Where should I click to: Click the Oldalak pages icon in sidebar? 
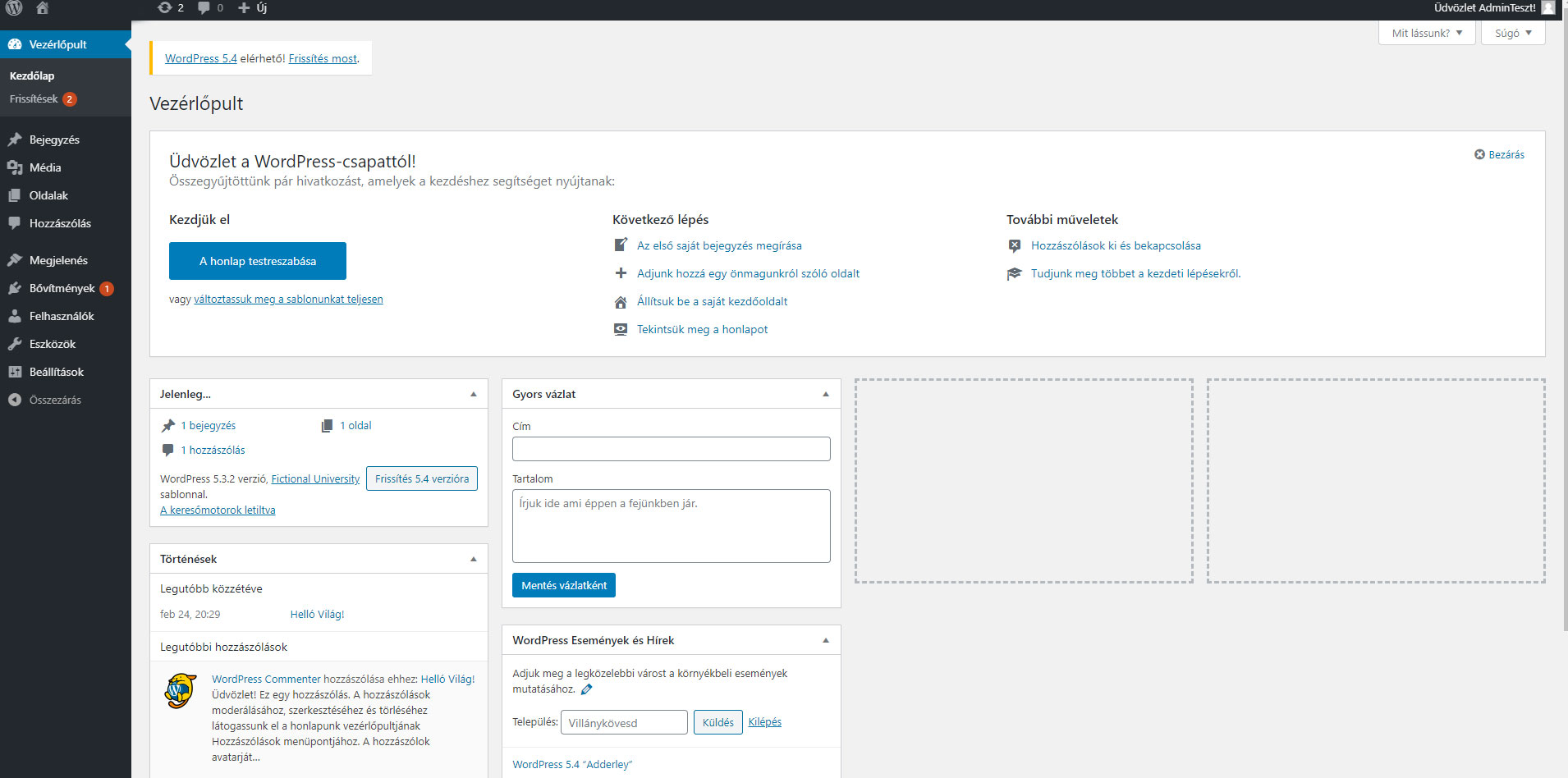pyautogui.click(x=15, y=195)
